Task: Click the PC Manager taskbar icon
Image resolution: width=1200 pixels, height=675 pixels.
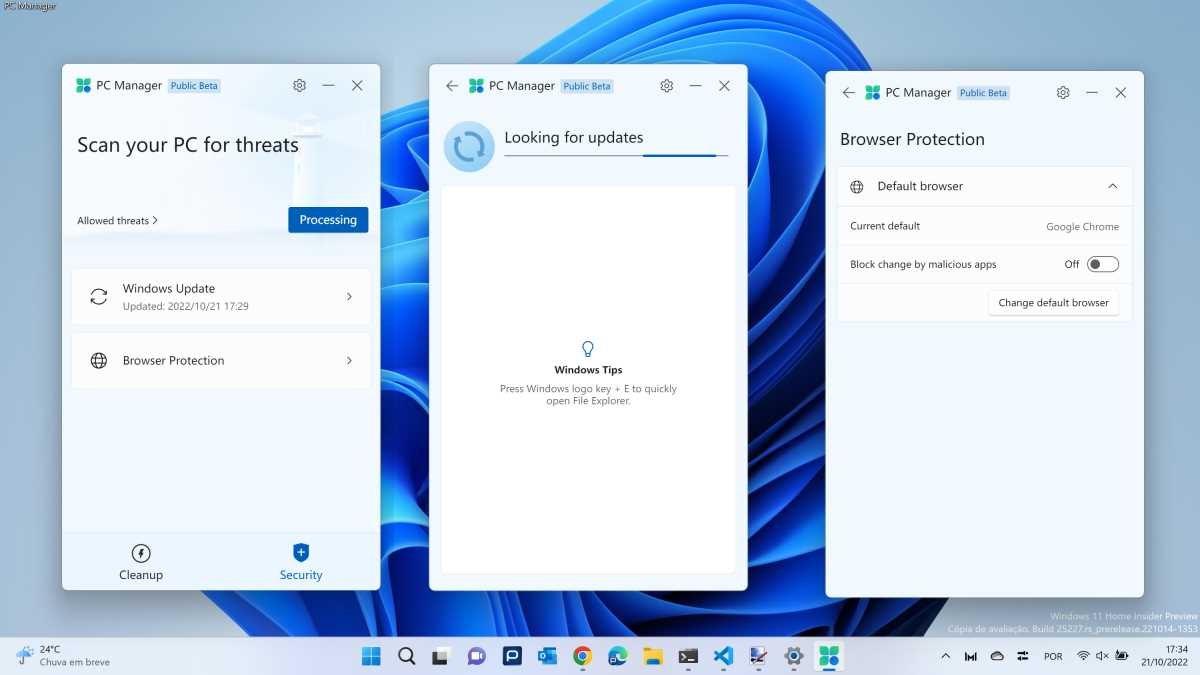Action: tap(829, 656)
